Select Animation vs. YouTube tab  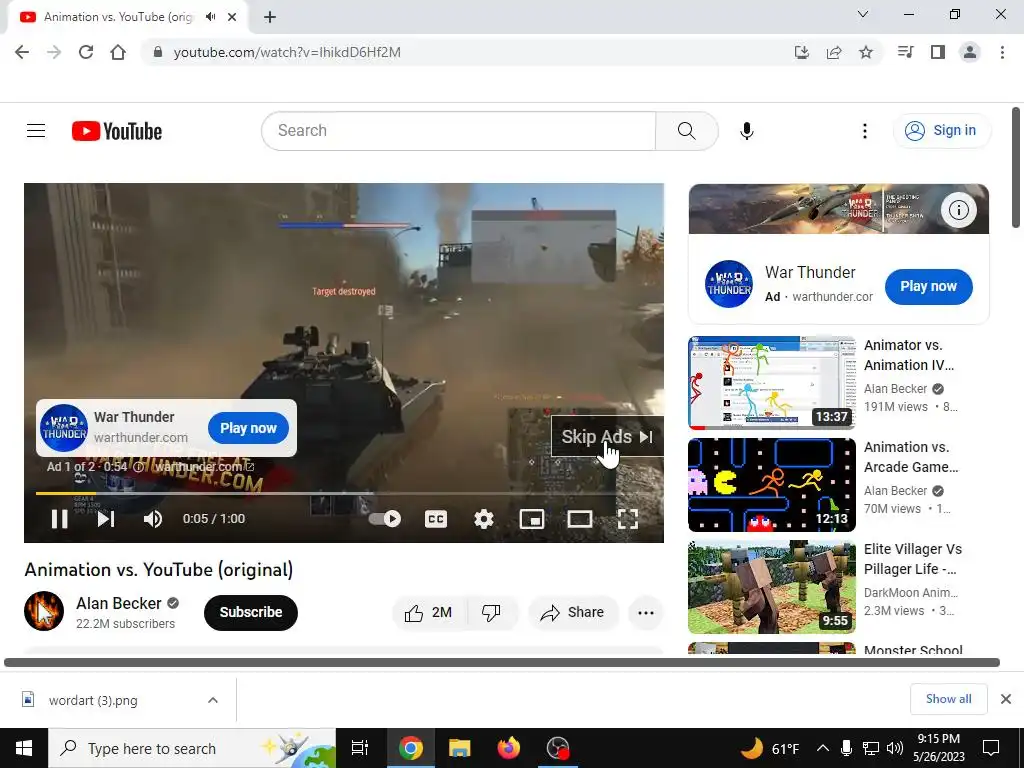(118, 17)
